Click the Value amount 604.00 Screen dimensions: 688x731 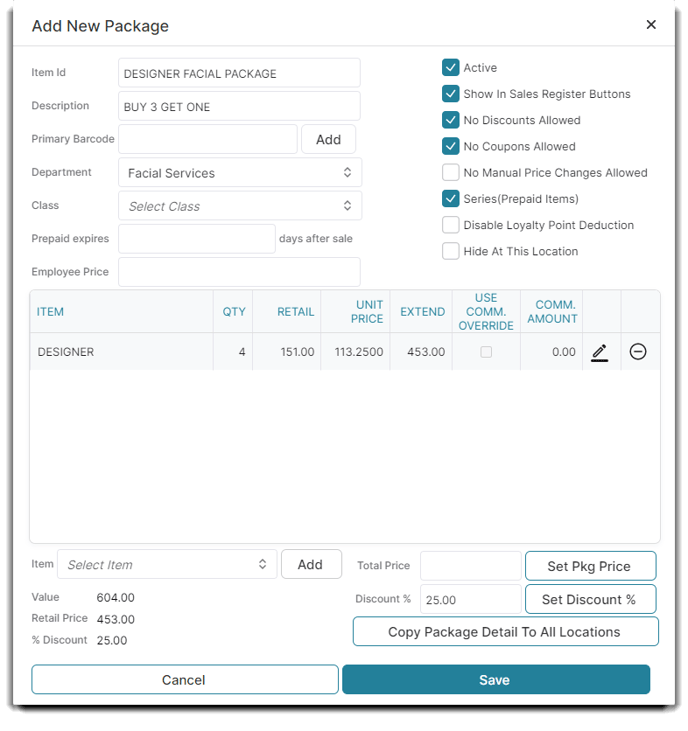coord(116,598)
